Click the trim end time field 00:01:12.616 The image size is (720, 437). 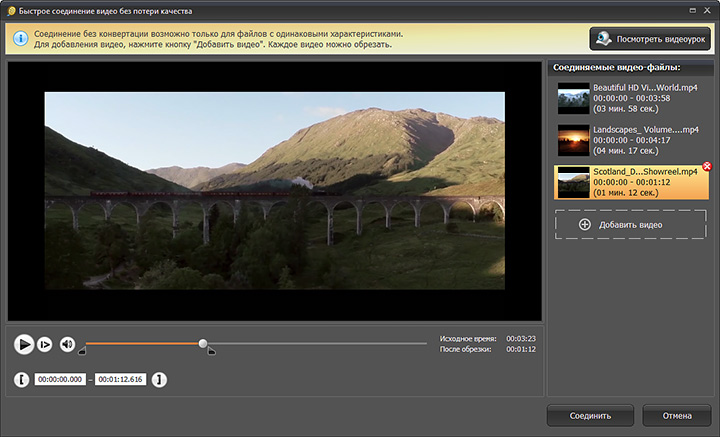point(120,380)
